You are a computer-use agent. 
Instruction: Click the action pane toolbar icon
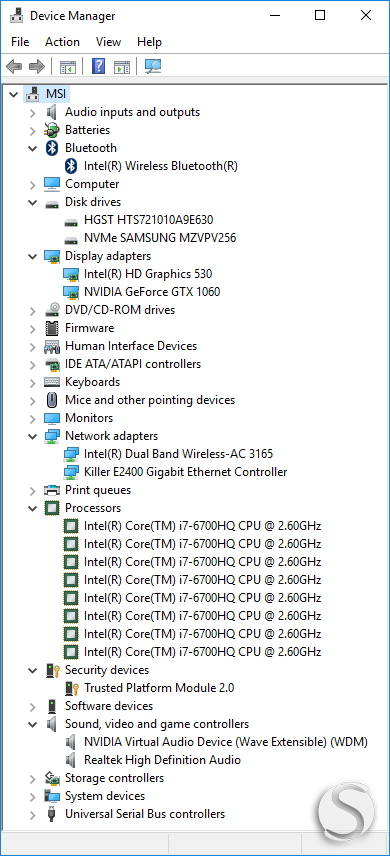pos(122,67)
